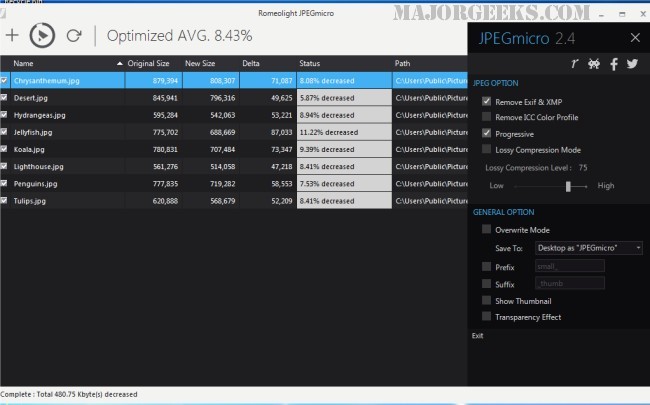Select the Lighthouse.jpg file name
The image size is (650, 405).
tap(39, 166)
